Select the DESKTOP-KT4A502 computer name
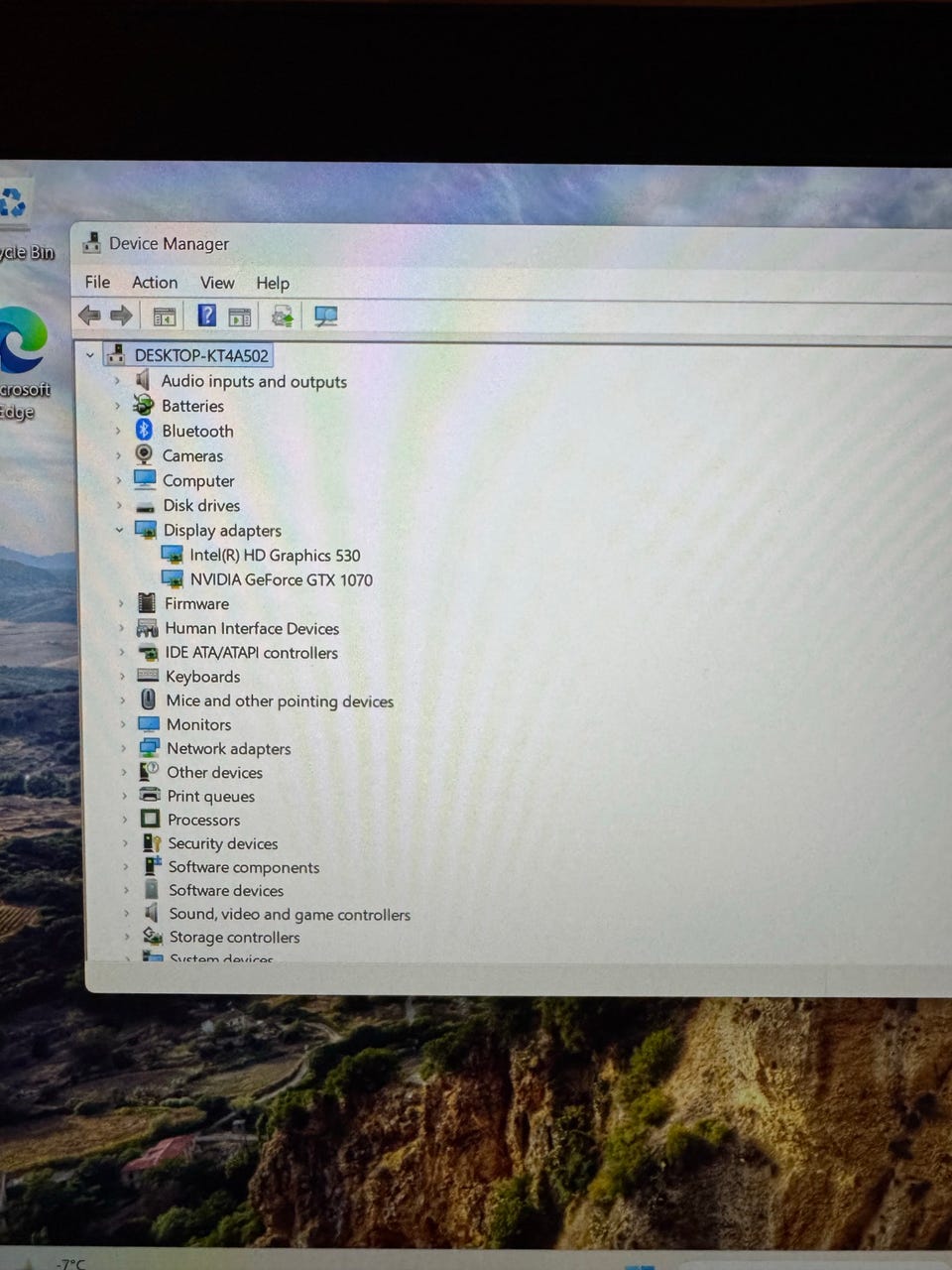952x1270 pixels. coord(201,355)
